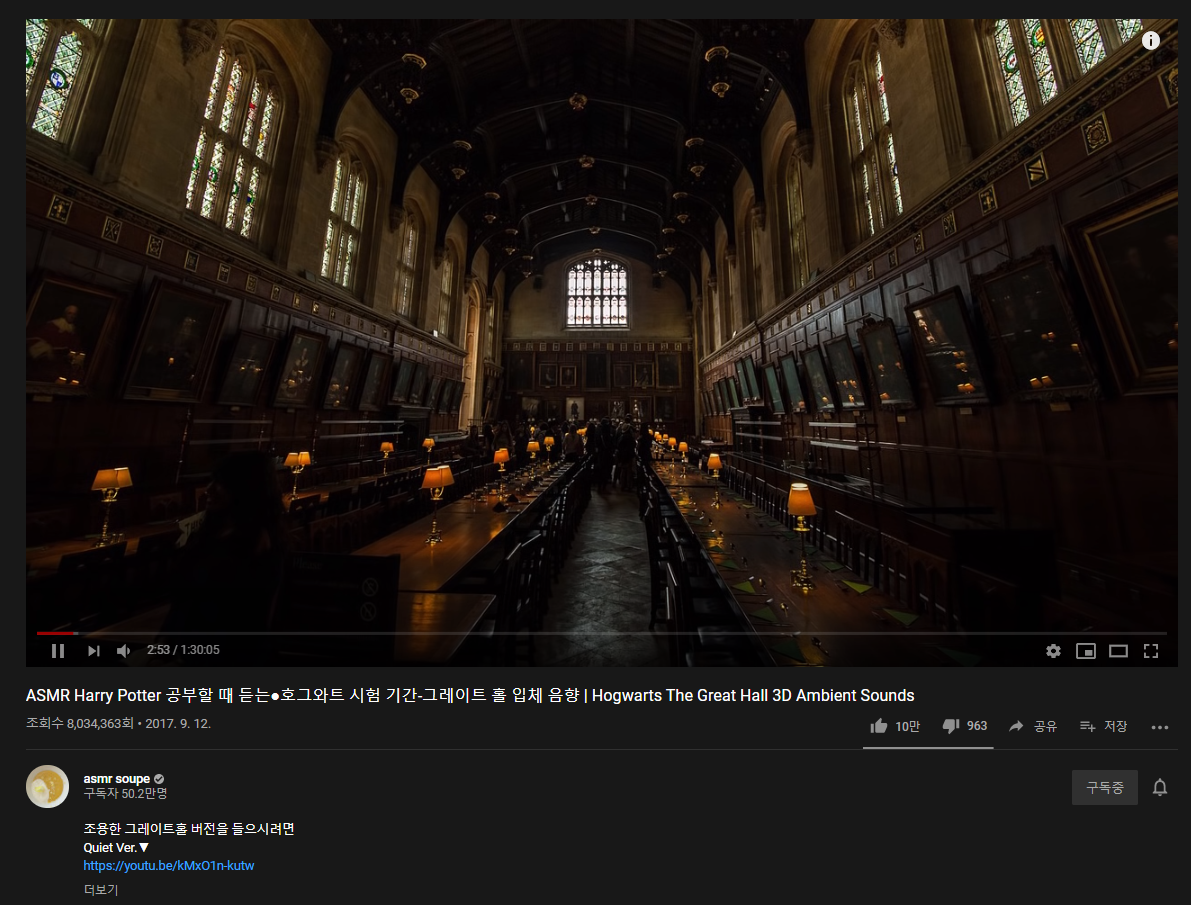Viewport: 1191px width, 905px height.
Task: Click the 조회수 8,034,363회 view count
Action: 80,723
